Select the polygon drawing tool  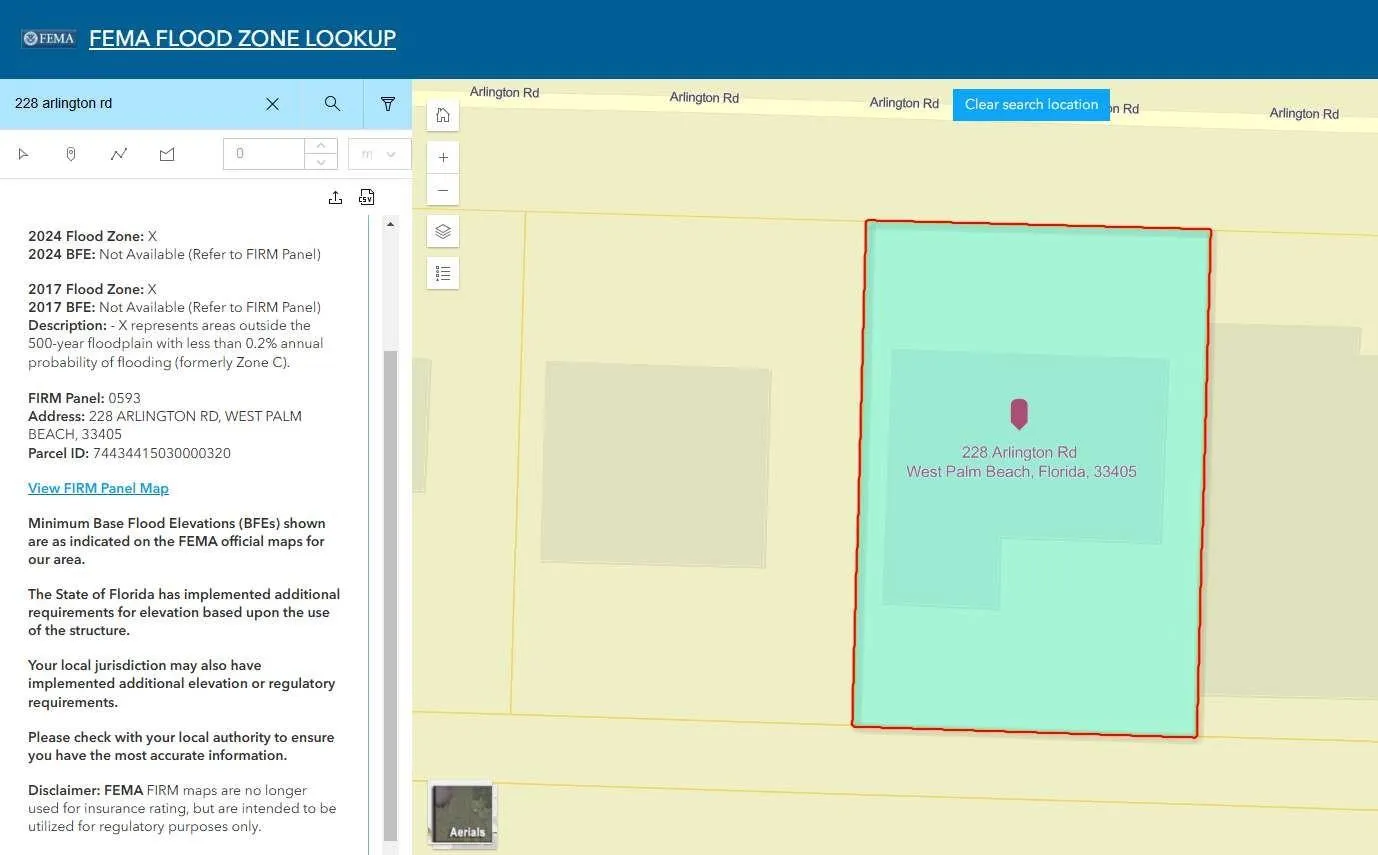tap(167, 154)
